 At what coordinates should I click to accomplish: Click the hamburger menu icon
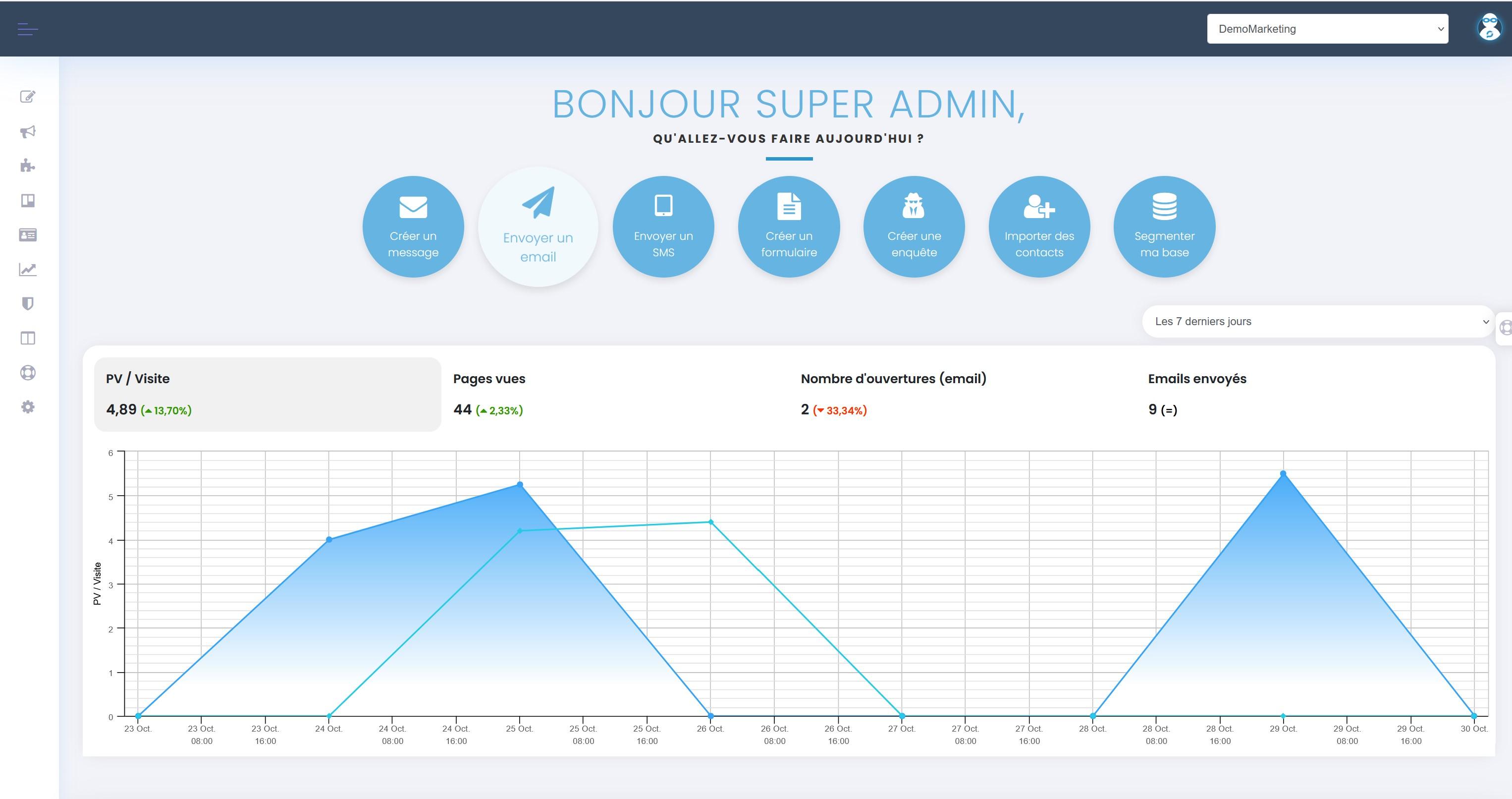tap(28, 29)
